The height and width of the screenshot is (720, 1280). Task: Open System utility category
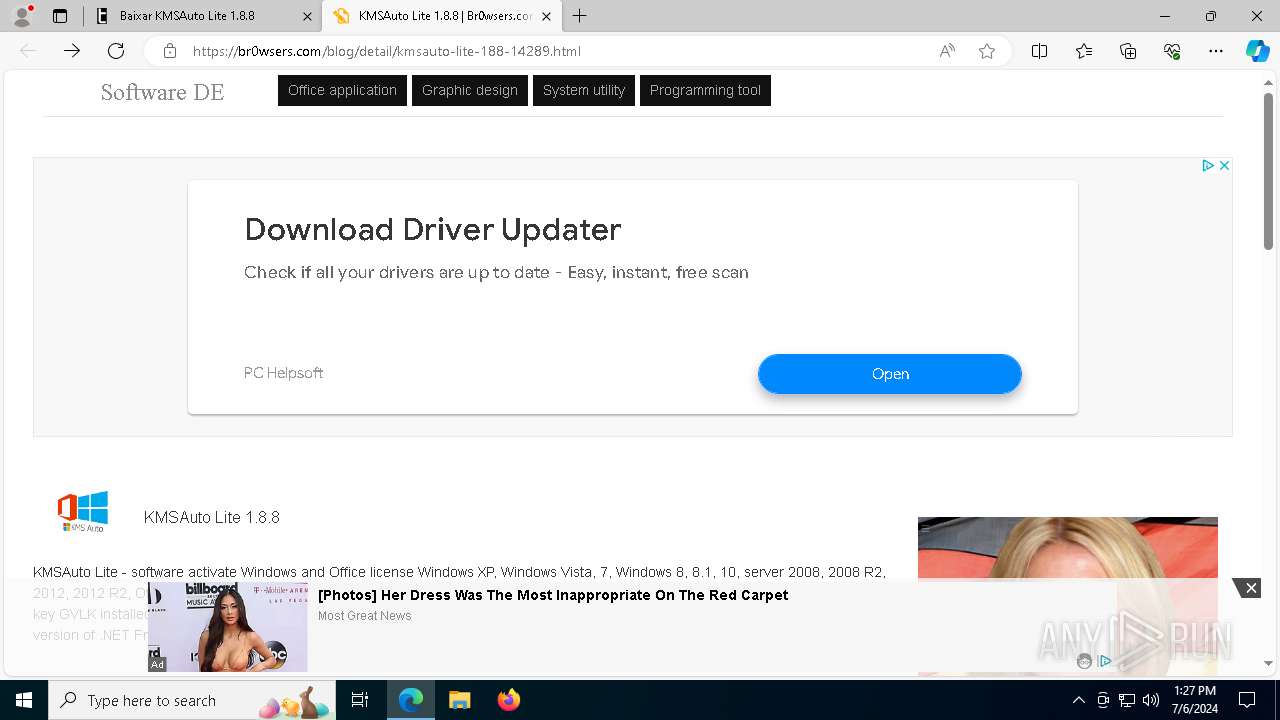point(584,90)
